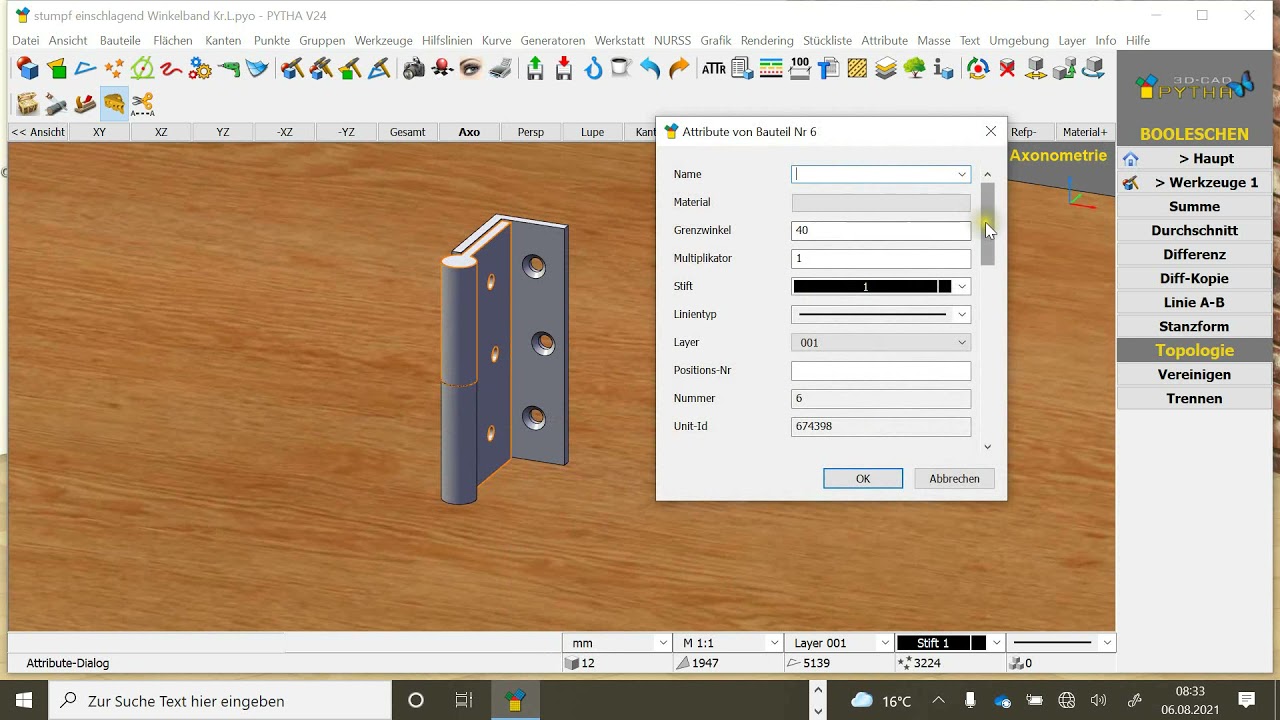Open the green tree environment icon

coord(914,69)
